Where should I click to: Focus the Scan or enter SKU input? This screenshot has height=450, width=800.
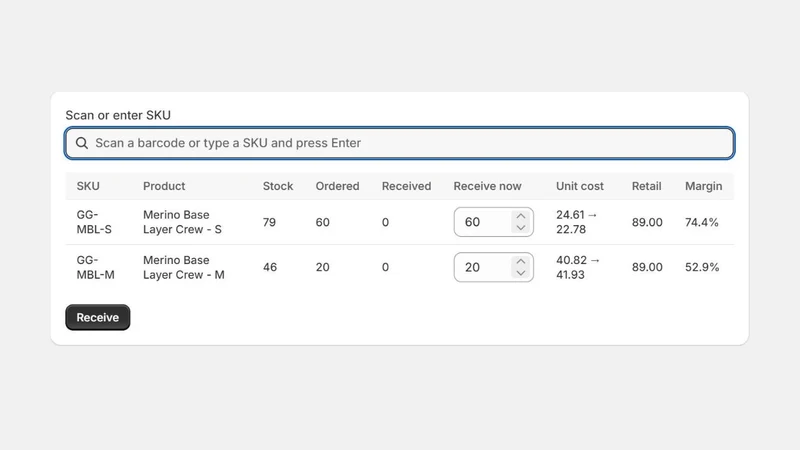click(x=399, y=143)
